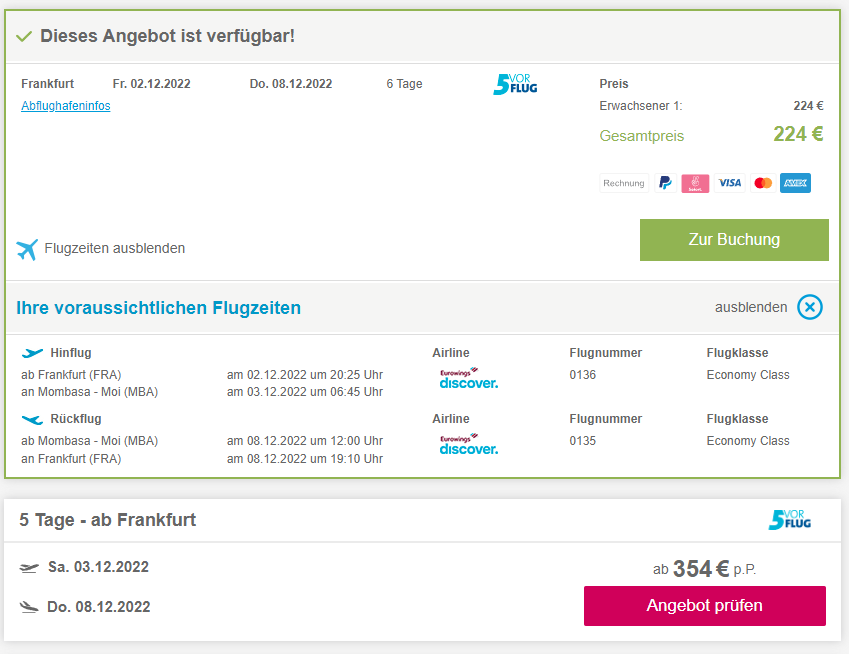The height and width of the screenshot is (654, 849).
Task: Click the green checkmark availability icon
Action: pyautogui.click(x=24, y=37)
